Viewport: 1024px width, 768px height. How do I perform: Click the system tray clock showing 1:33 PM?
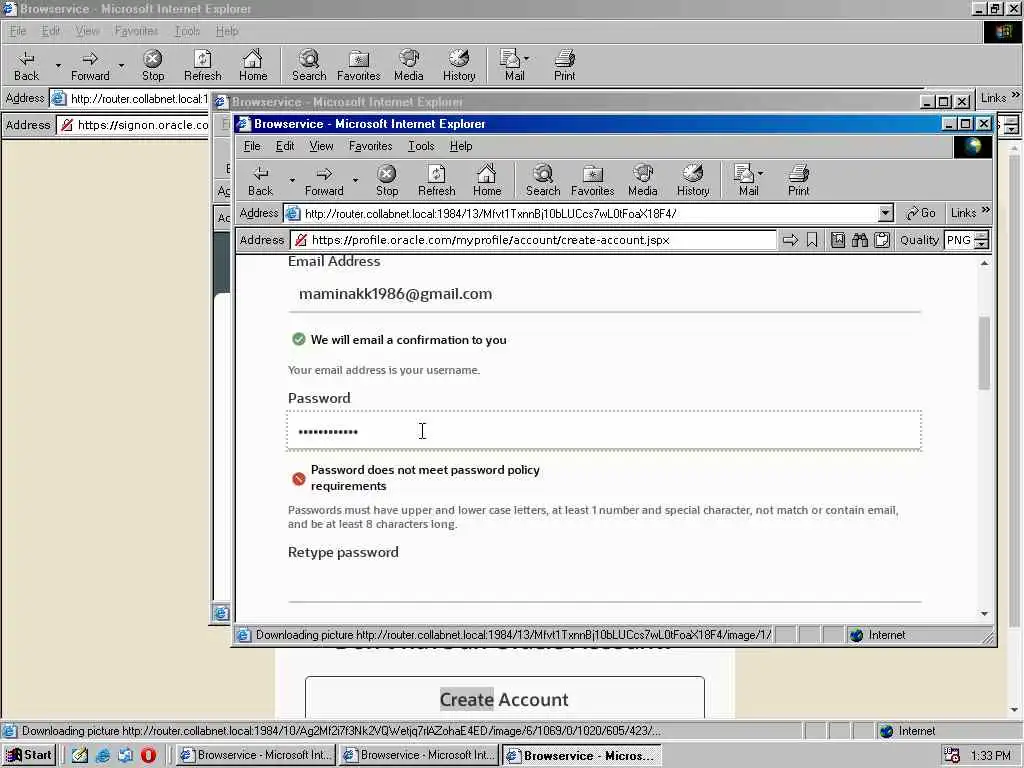991,756
